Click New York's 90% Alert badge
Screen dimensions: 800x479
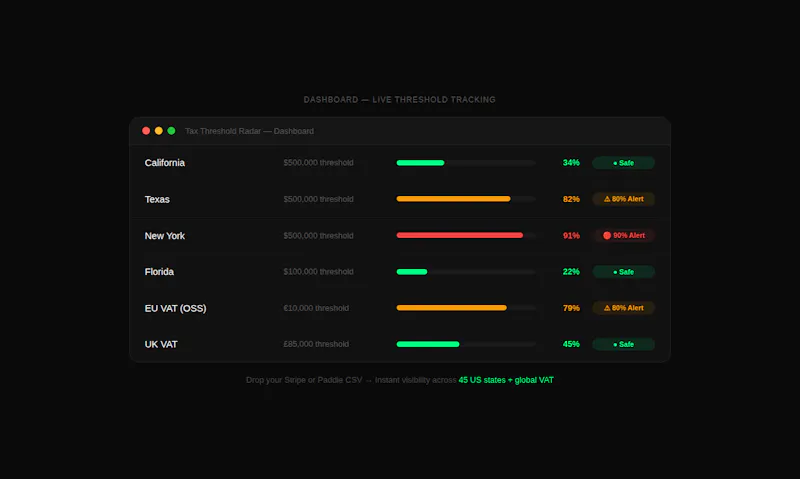pyautogui.click(x=623, y=235)
